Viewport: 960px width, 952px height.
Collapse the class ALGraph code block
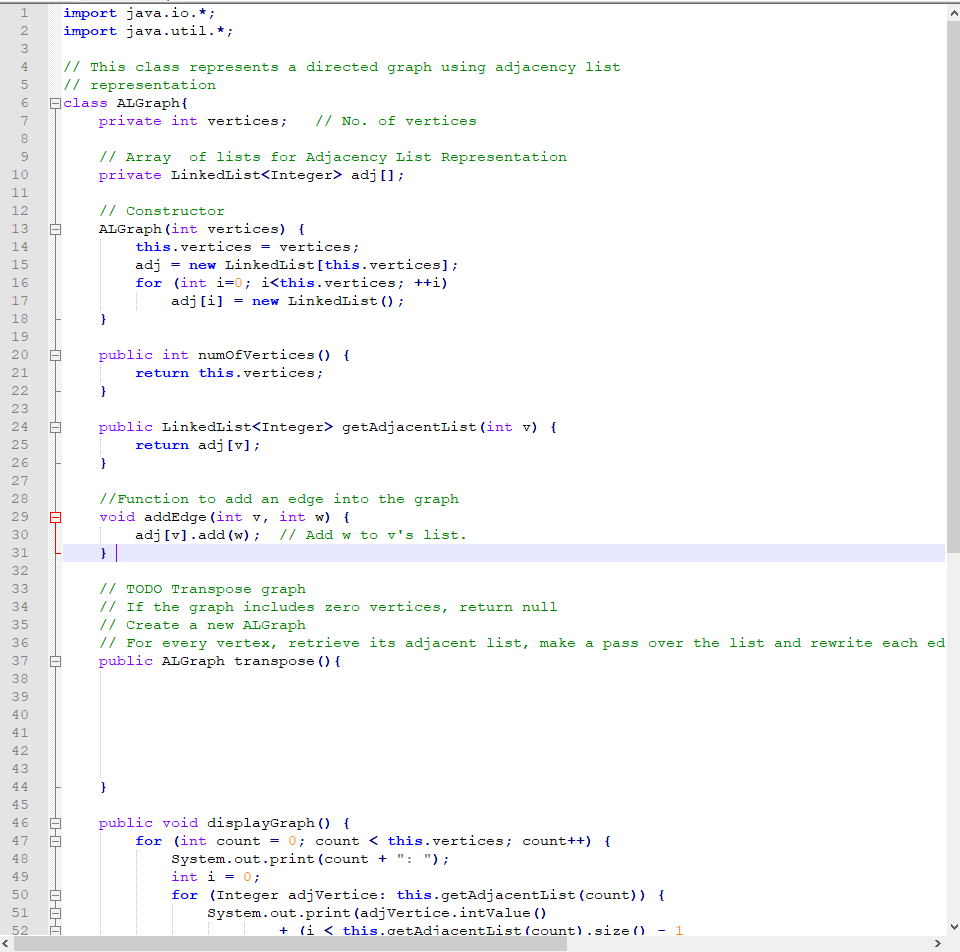point(55,102)
